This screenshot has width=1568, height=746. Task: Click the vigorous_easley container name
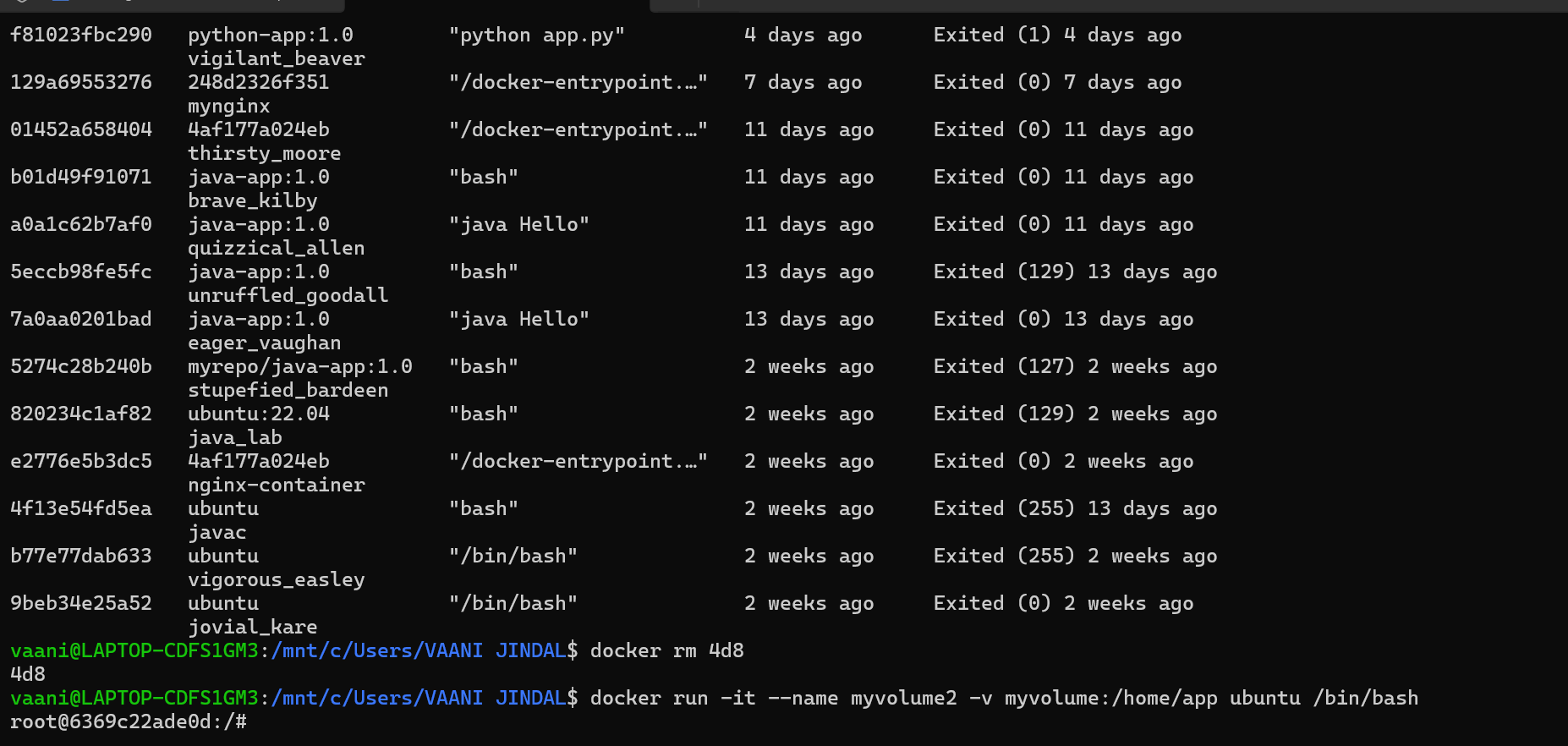276,580
